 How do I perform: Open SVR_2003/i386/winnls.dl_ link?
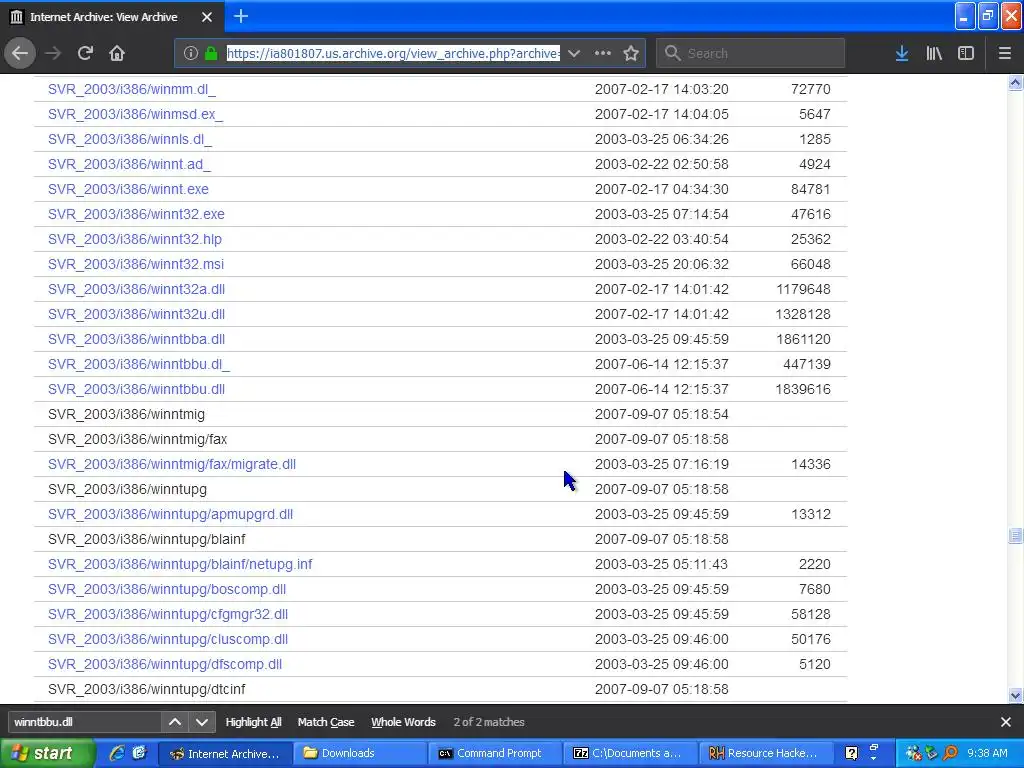click(x=129, y=139)
